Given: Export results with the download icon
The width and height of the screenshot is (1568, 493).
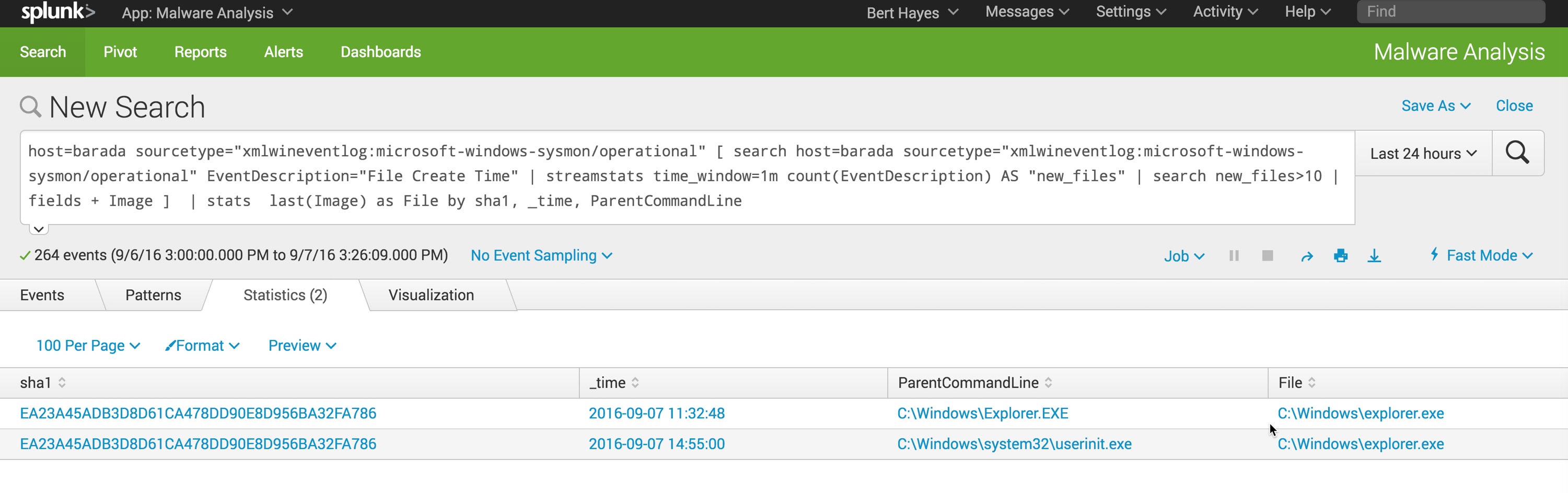Looking at the screenshot, I should (1374, 255).
